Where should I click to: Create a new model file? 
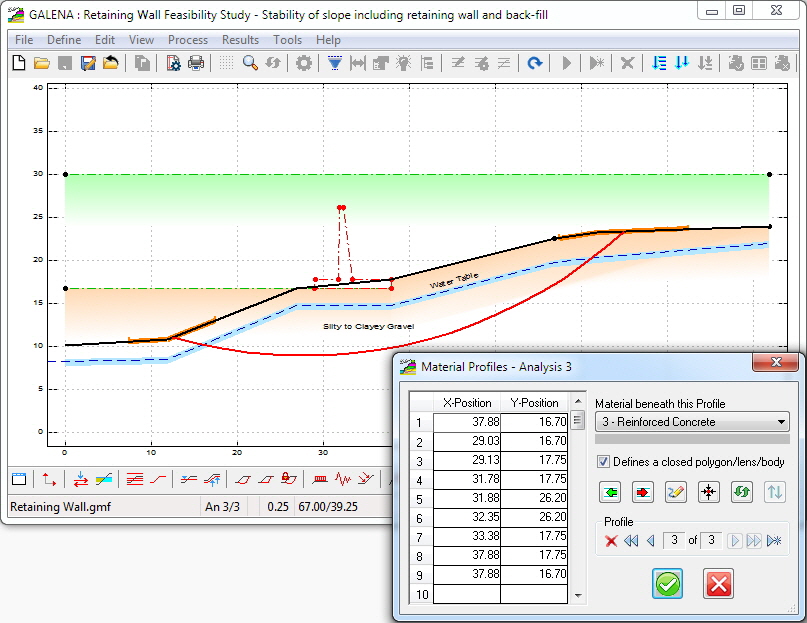click(17, 63)
